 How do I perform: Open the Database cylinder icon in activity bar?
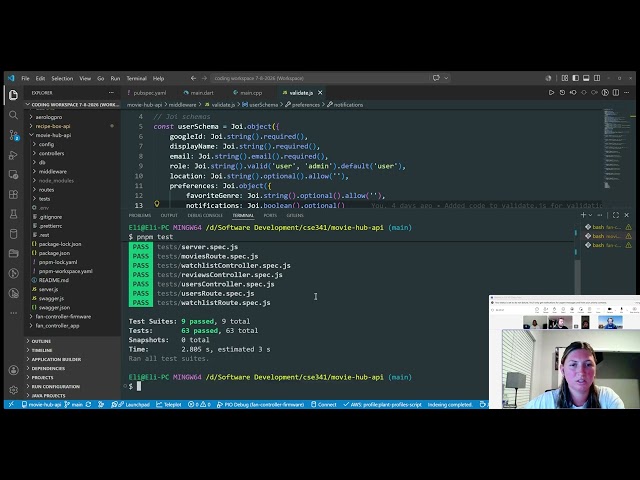click(x=13, y=233)
